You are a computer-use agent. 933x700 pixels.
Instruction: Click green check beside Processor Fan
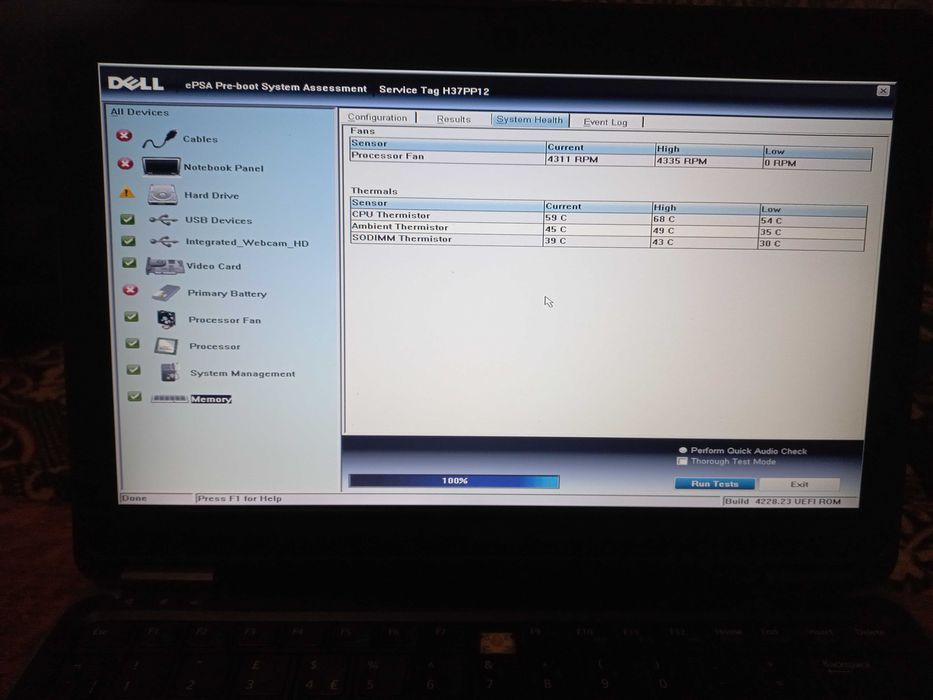pos(132,317)
